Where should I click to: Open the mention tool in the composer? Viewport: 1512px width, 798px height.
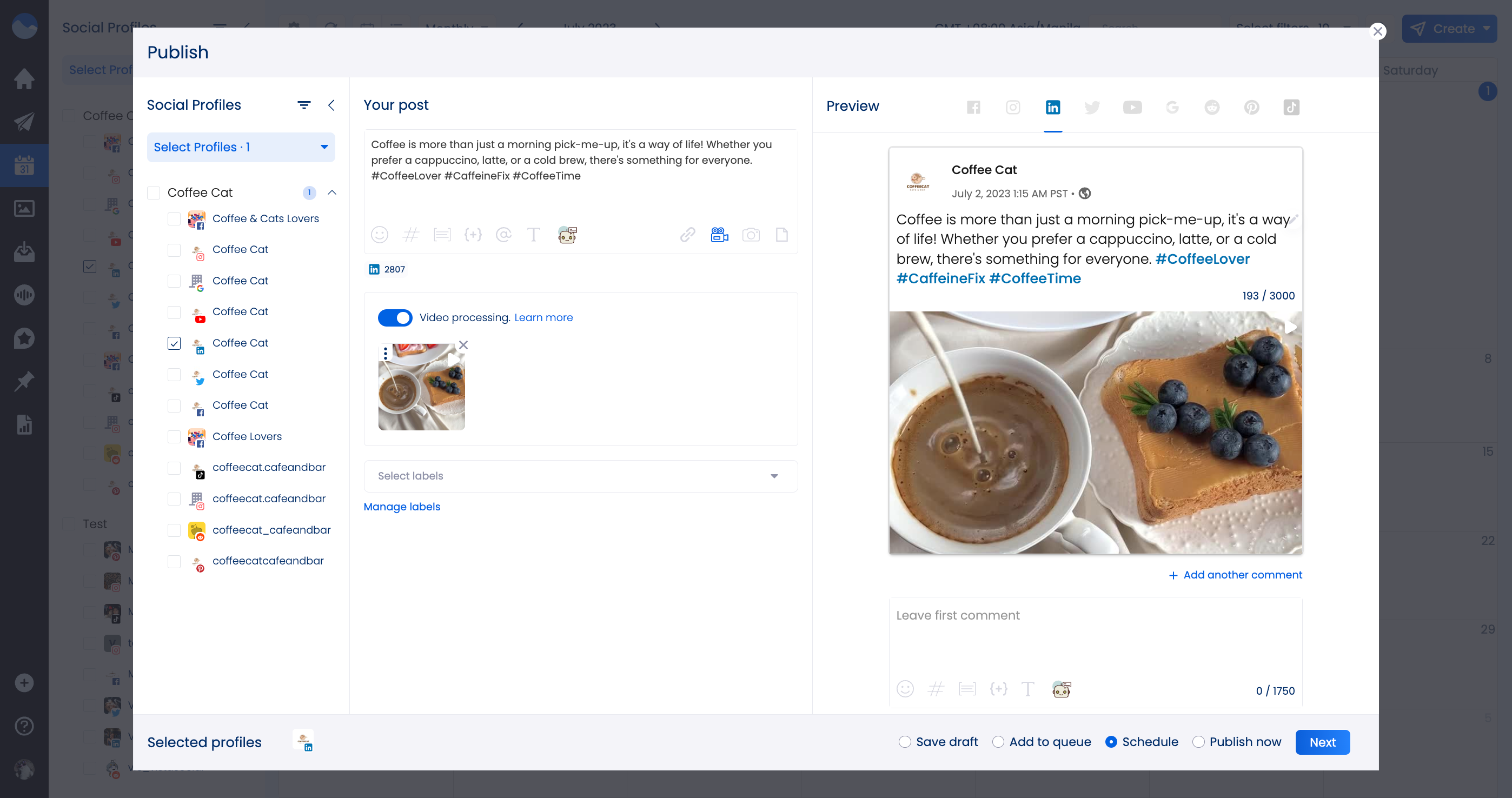point(503,235)
